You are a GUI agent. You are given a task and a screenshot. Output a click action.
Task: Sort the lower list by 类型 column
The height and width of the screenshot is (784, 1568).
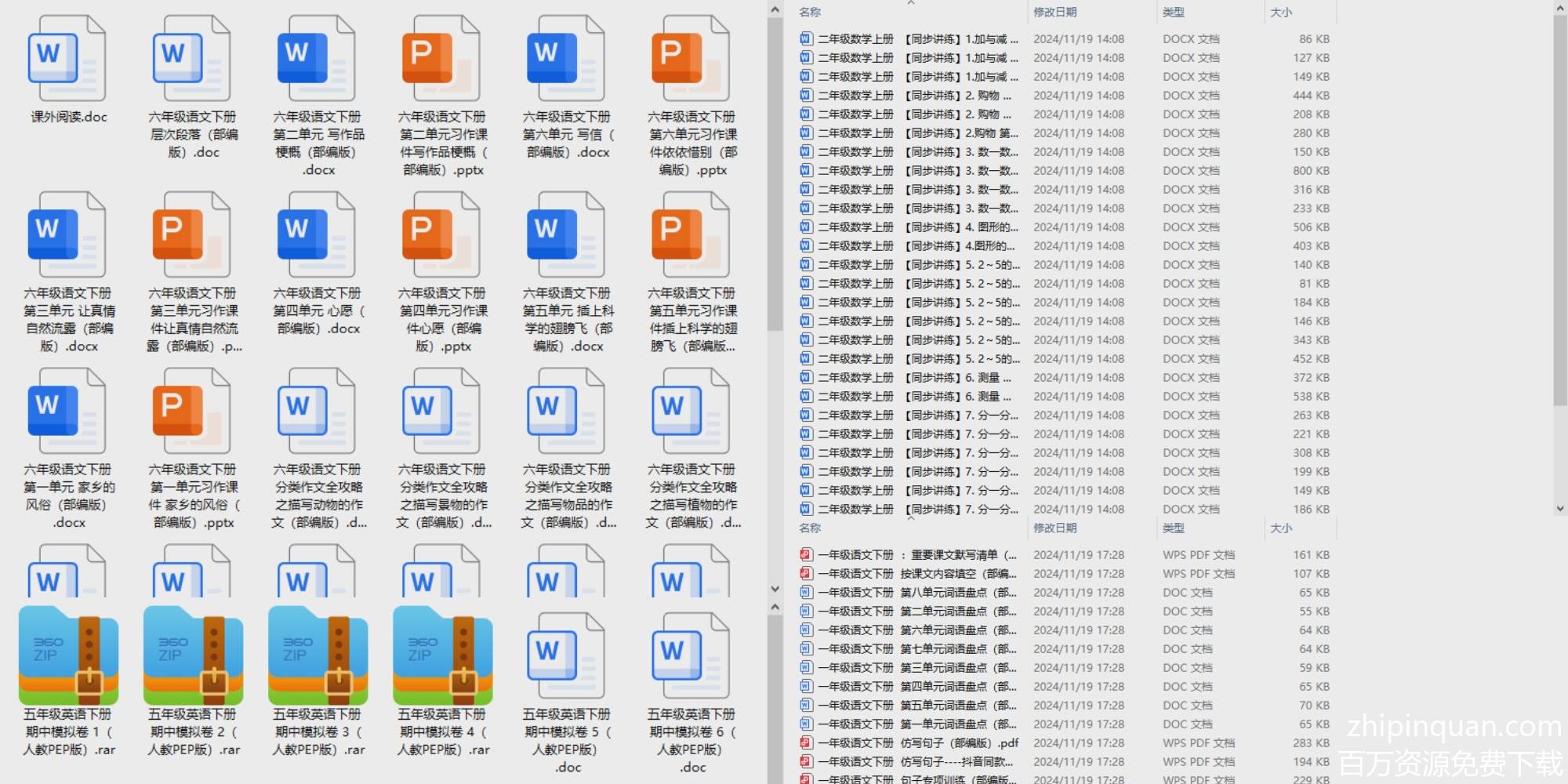[x=1173, y=528]
